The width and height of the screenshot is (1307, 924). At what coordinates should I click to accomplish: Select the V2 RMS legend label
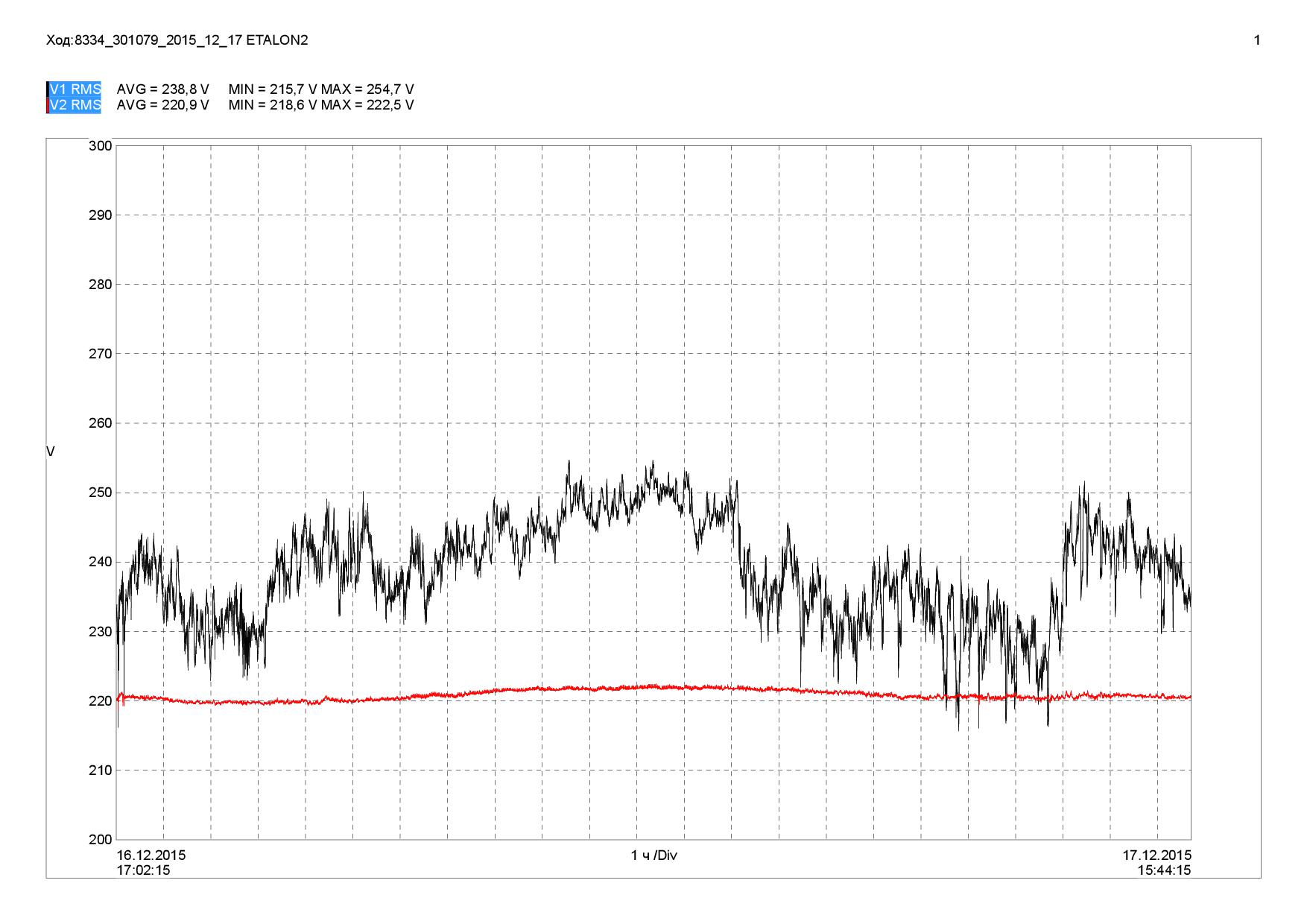click(75, 105)
